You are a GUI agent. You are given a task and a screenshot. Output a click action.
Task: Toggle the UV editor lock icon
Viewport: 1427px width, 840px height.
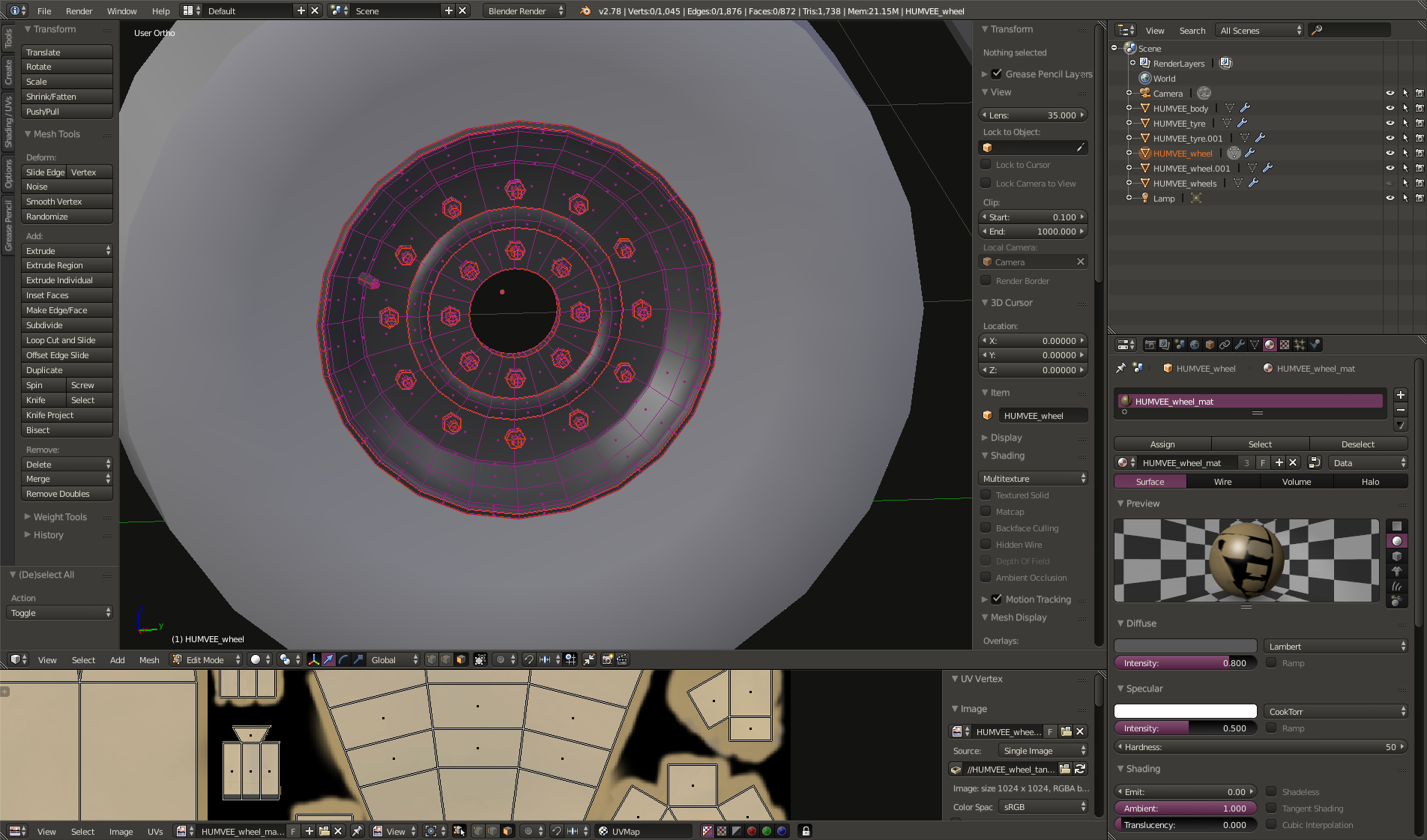(x=805, y=831)
